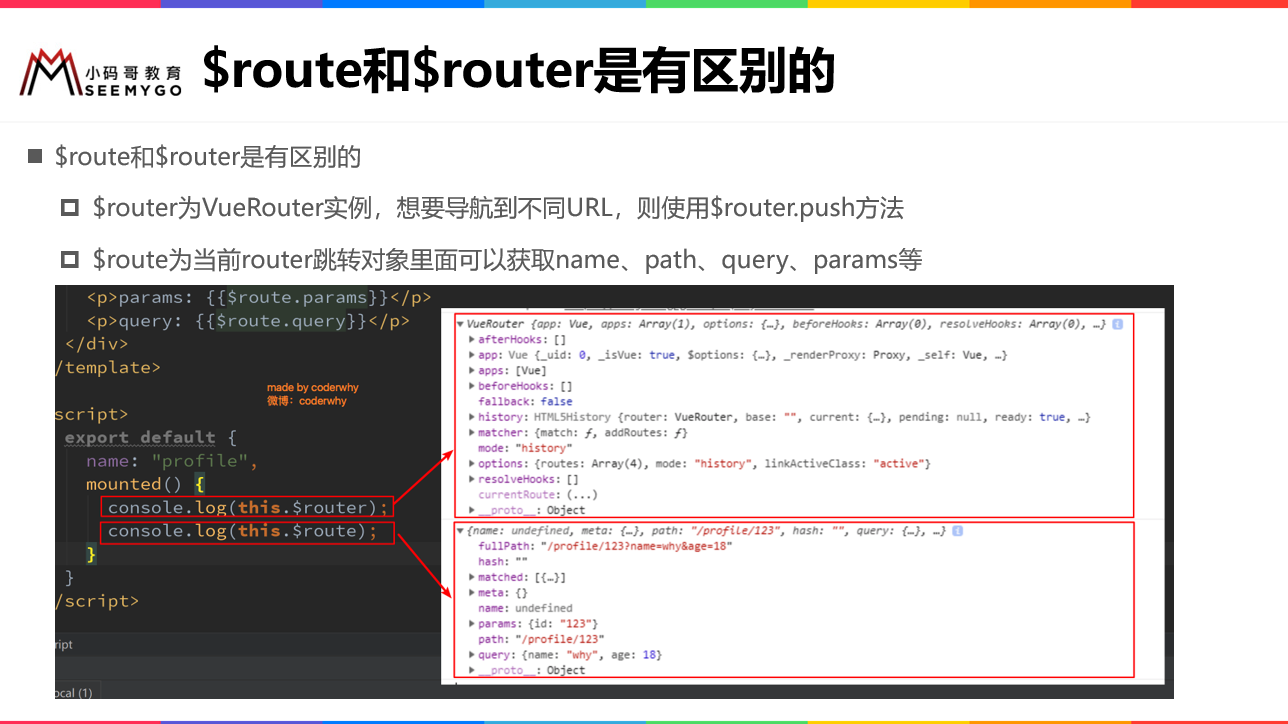Expand the apps: [Vue] property
1288x724 pixels.
pyautogui.click(x=471, y=371)
